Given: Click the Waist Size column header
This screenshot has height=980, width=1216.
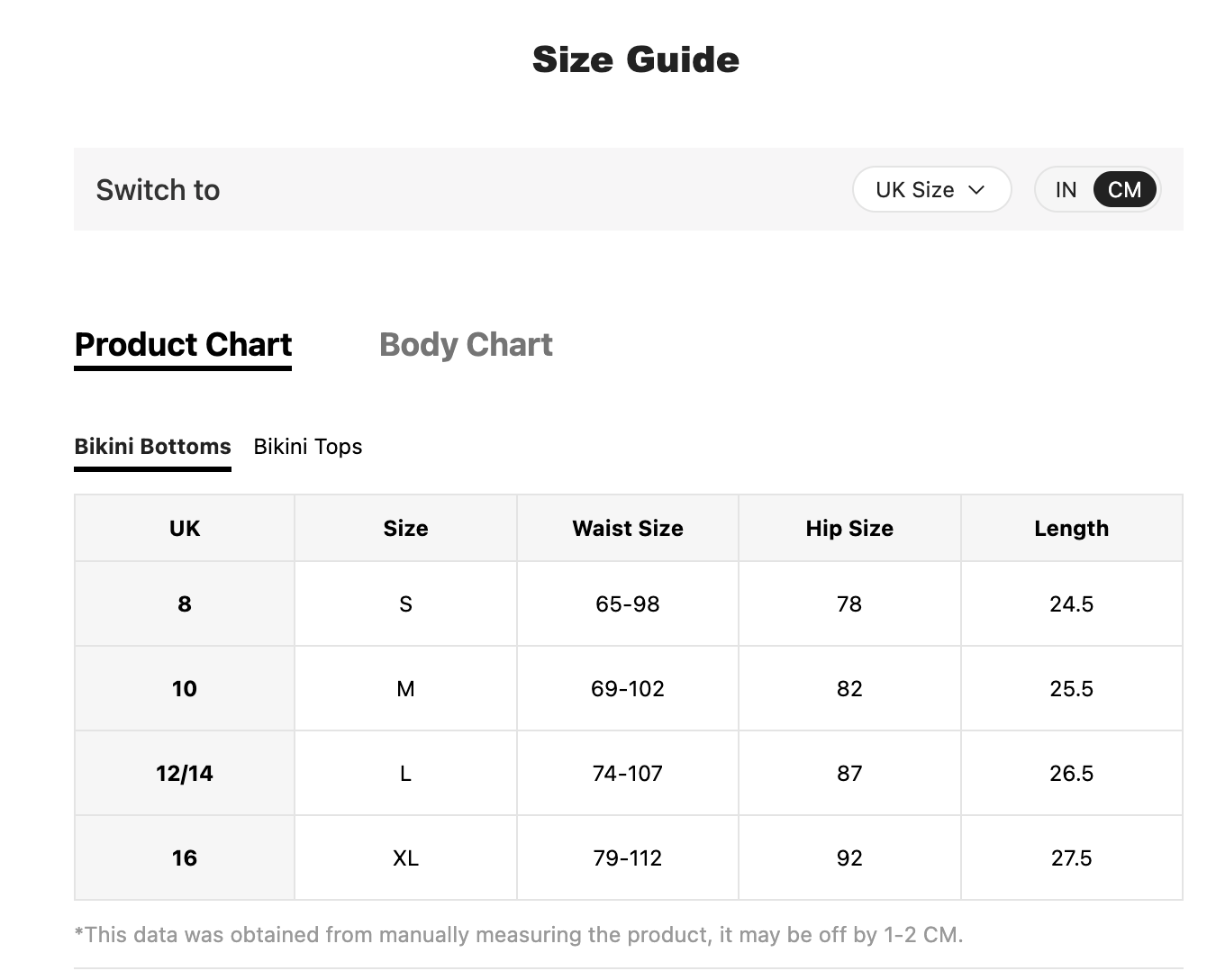Looking at the screenshot, I should click(x=628, y=528).
